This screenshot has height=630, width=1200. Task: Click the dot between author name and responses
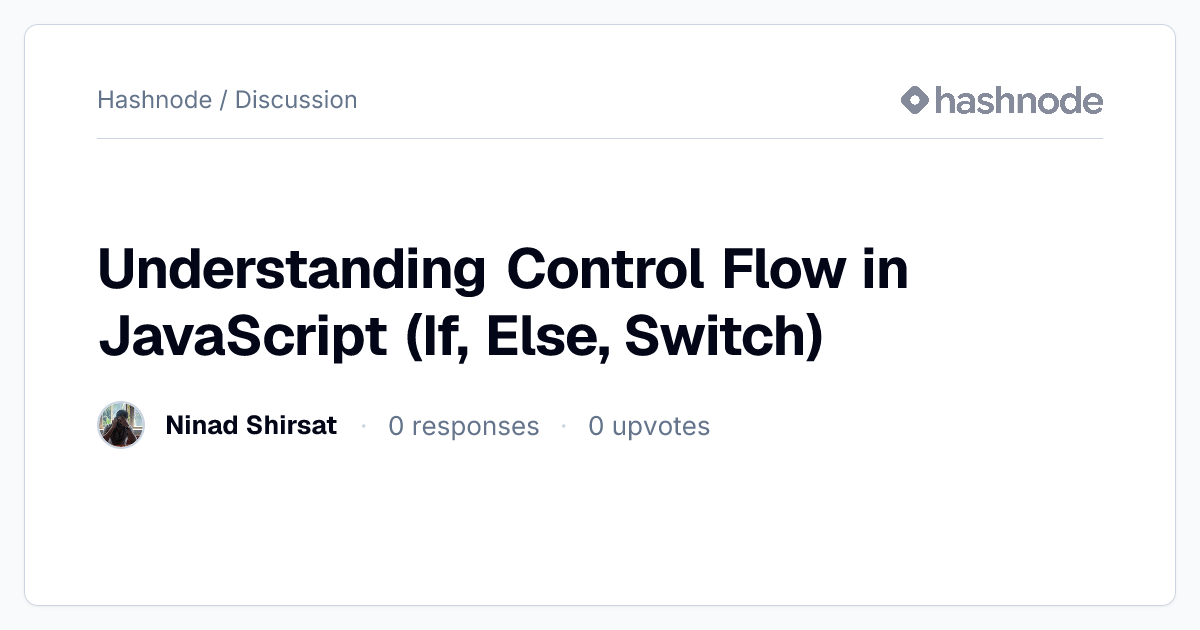(x=364, y=426)
